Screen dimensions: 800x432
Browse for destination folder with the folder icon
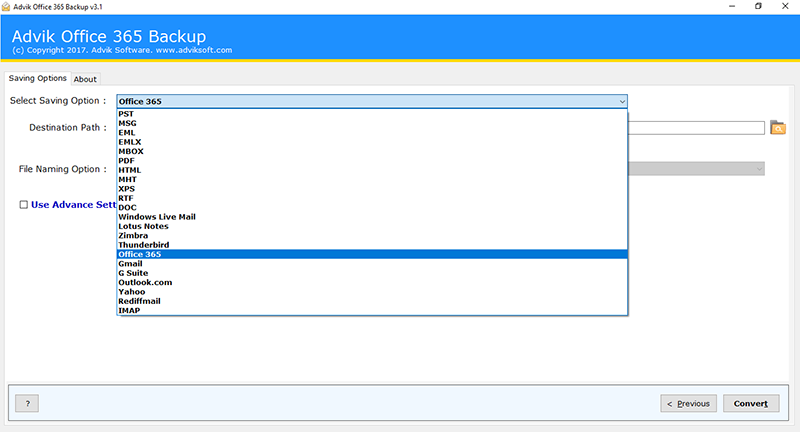(x=778, y=128)
